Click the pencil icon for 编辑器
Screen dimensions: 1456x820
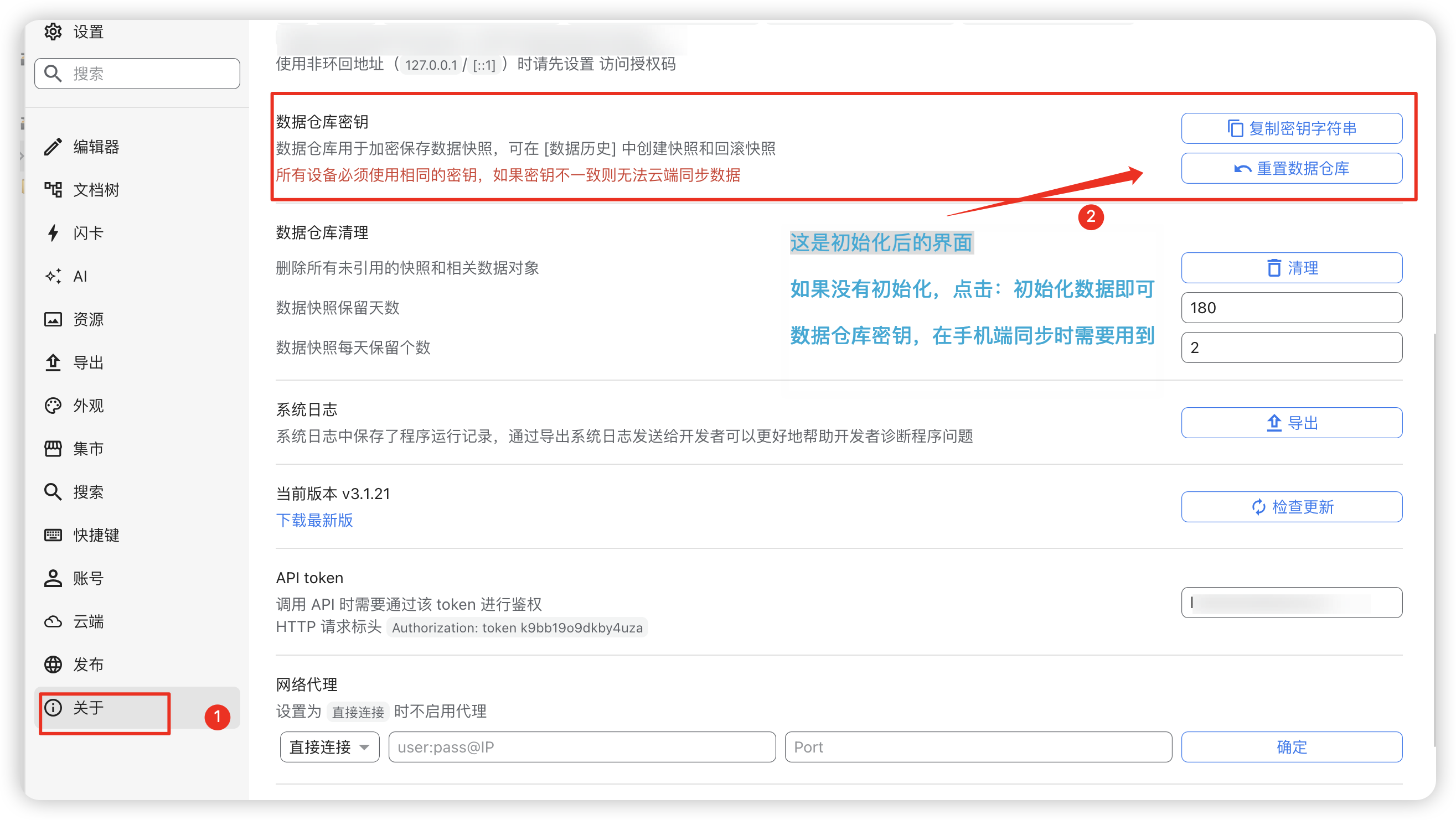[53, 147]
